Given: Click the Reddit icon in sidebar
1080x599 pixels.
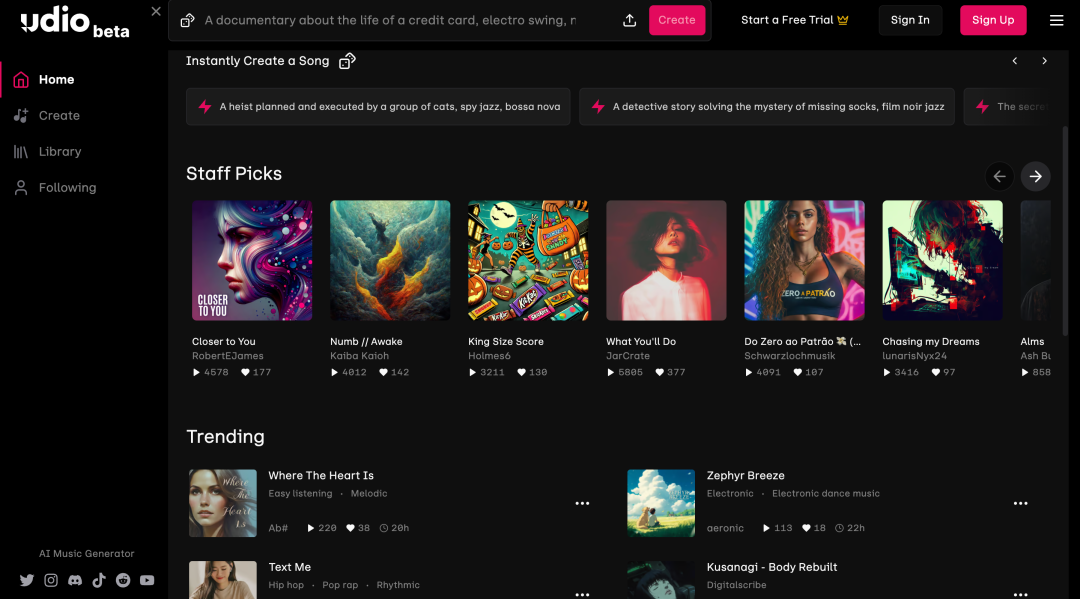Looking at the screenshot, I should coord(123,580).
